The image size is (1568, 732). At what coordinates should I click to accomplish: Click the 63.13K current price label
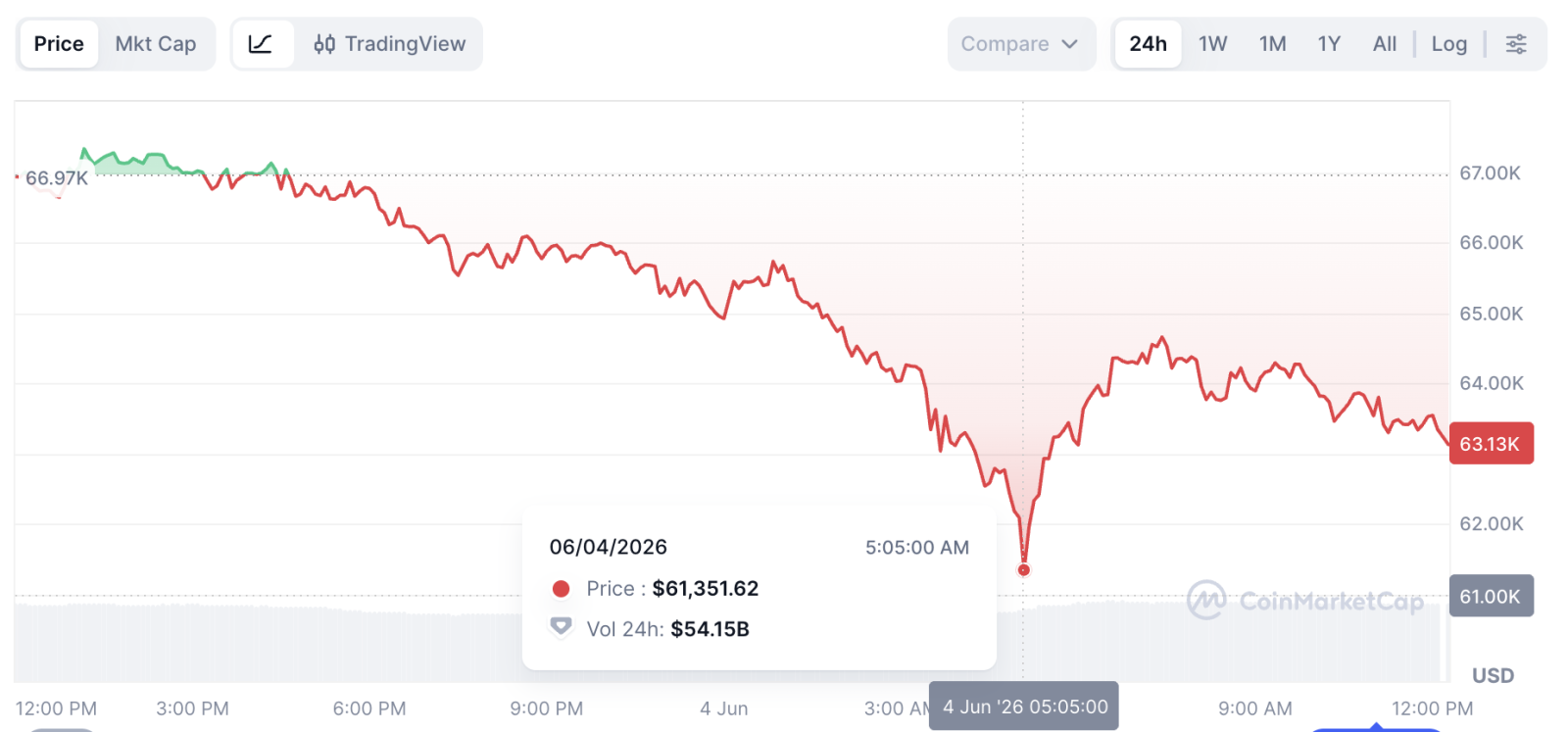(x=1491, y=444)
